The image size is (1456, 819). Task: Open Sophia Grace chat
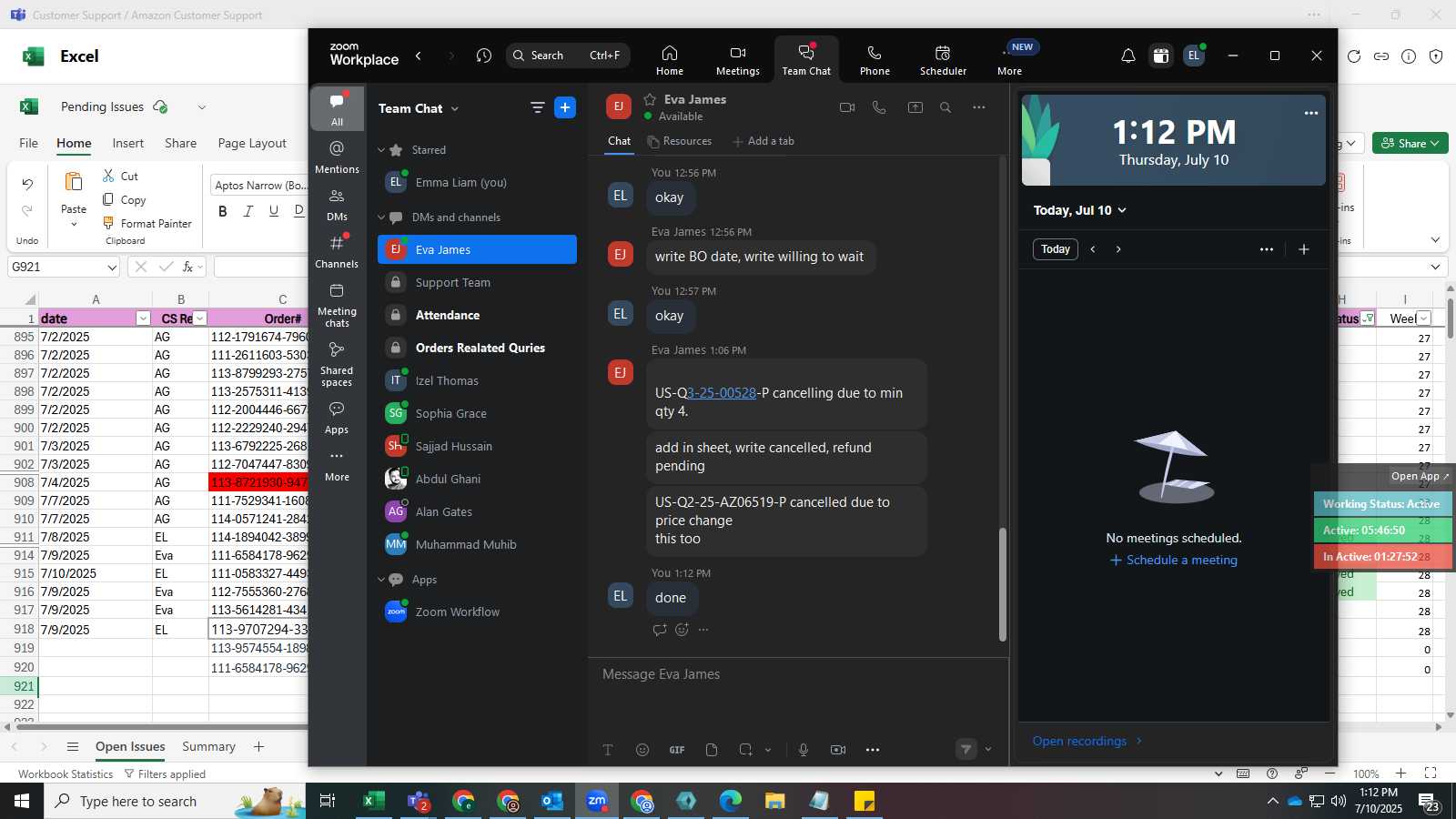[x=477, y=414]
